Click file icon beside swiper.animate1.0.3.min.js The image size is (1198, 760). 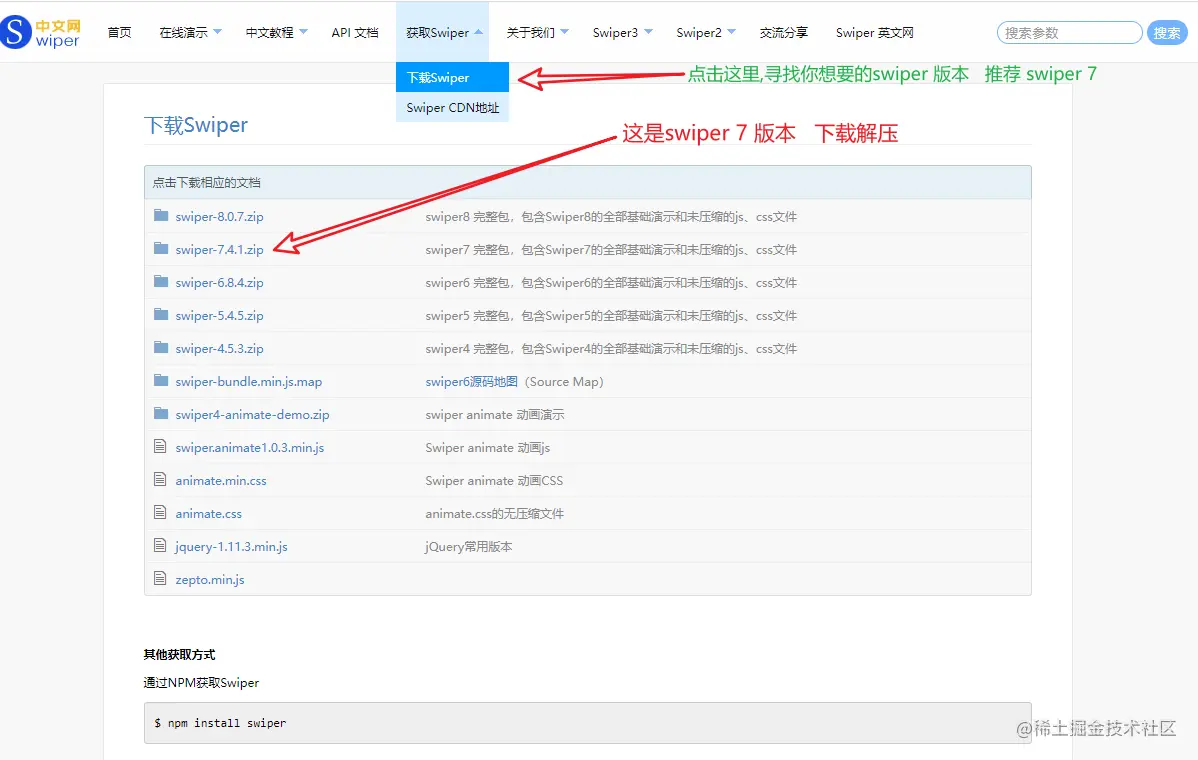click(160, 446)
